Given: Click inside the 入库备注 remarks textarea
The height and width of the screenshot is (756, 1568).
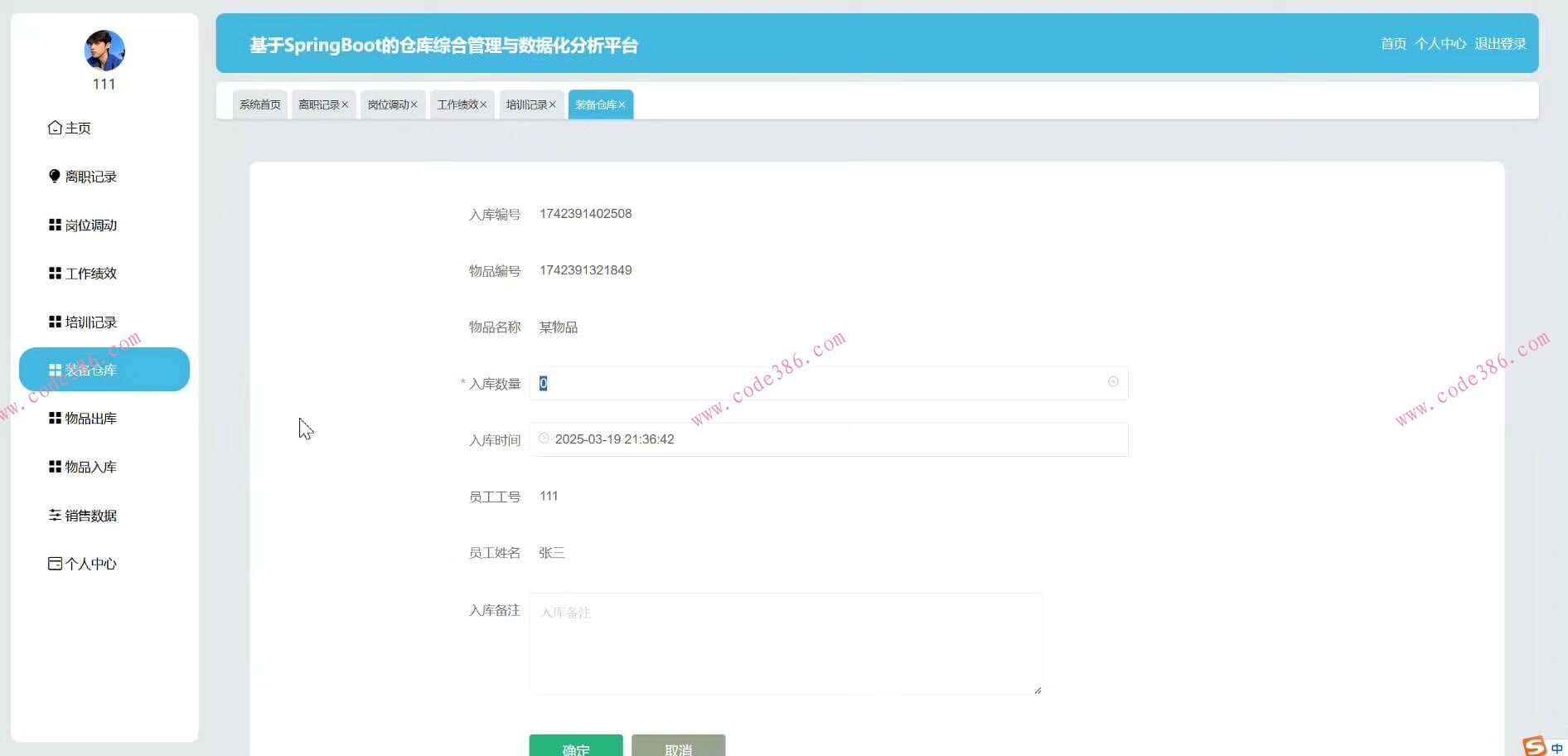Looking at the screenshot, I should 785,644.
